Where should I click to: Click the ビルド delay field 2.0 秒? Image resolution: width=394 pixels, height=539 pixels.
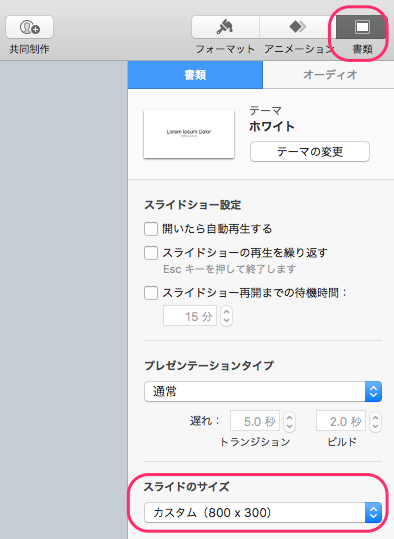(x=341, y=421)
